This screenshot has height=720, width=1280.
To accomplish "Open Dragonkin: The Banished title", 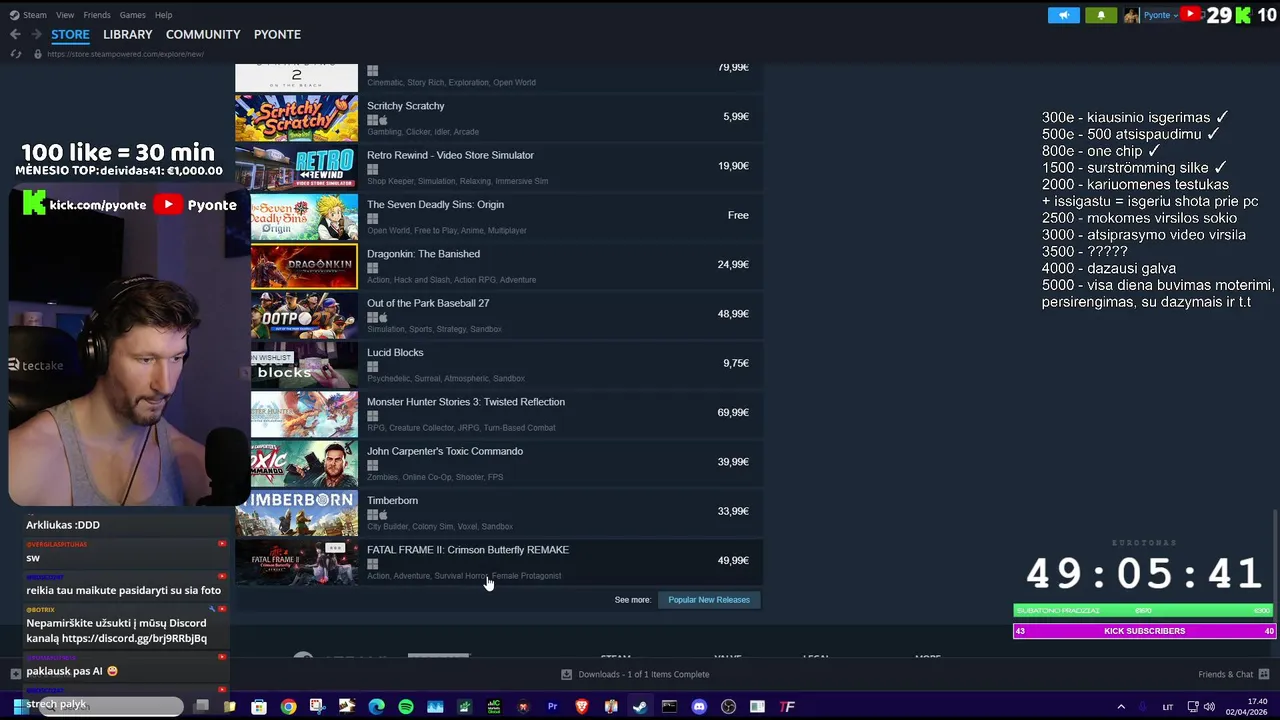I will (x=423, y=254).
